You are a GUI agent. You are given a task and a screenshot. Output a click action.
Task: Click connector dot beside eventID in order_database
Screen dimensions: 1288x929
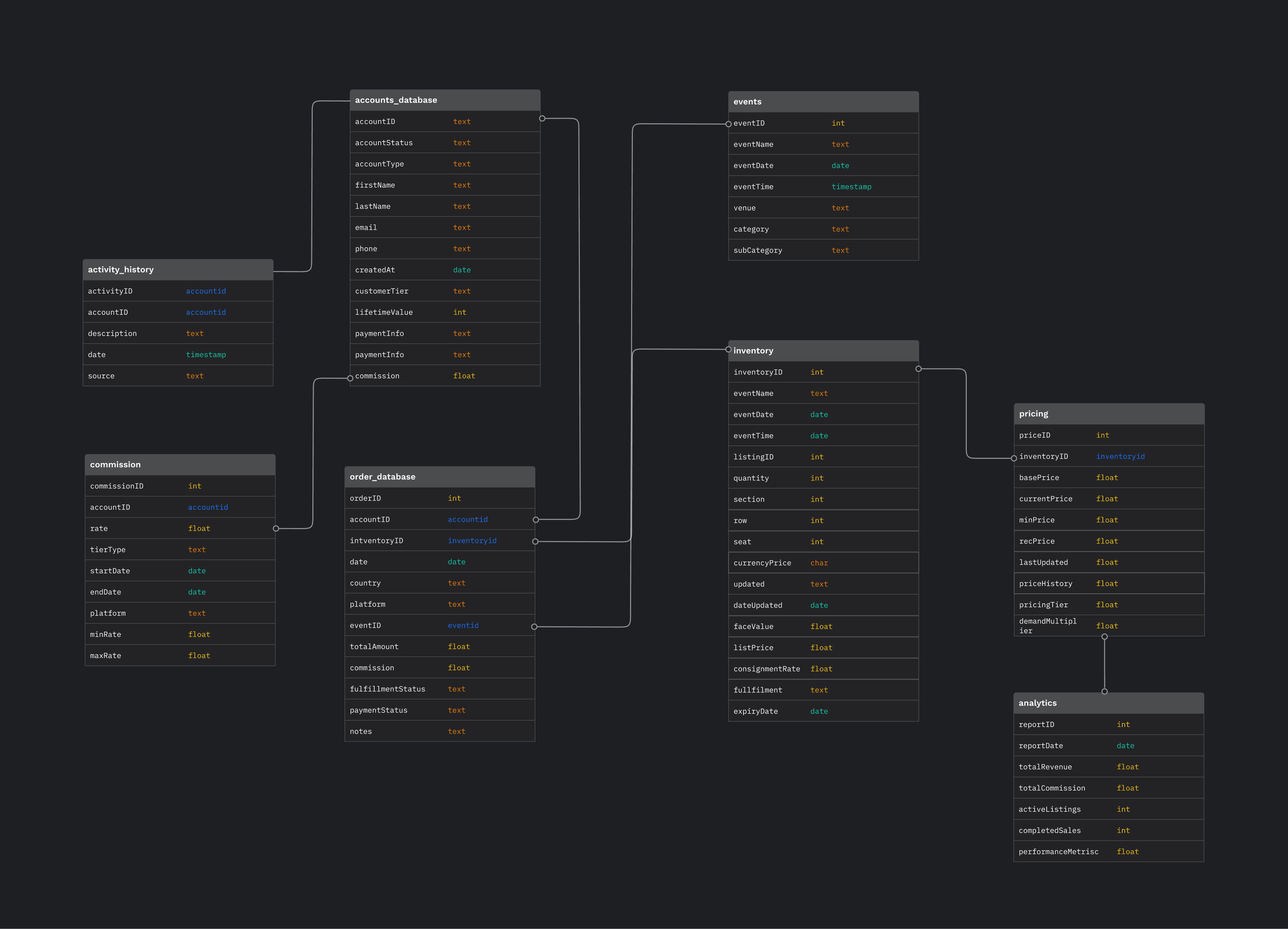(534, 627)
